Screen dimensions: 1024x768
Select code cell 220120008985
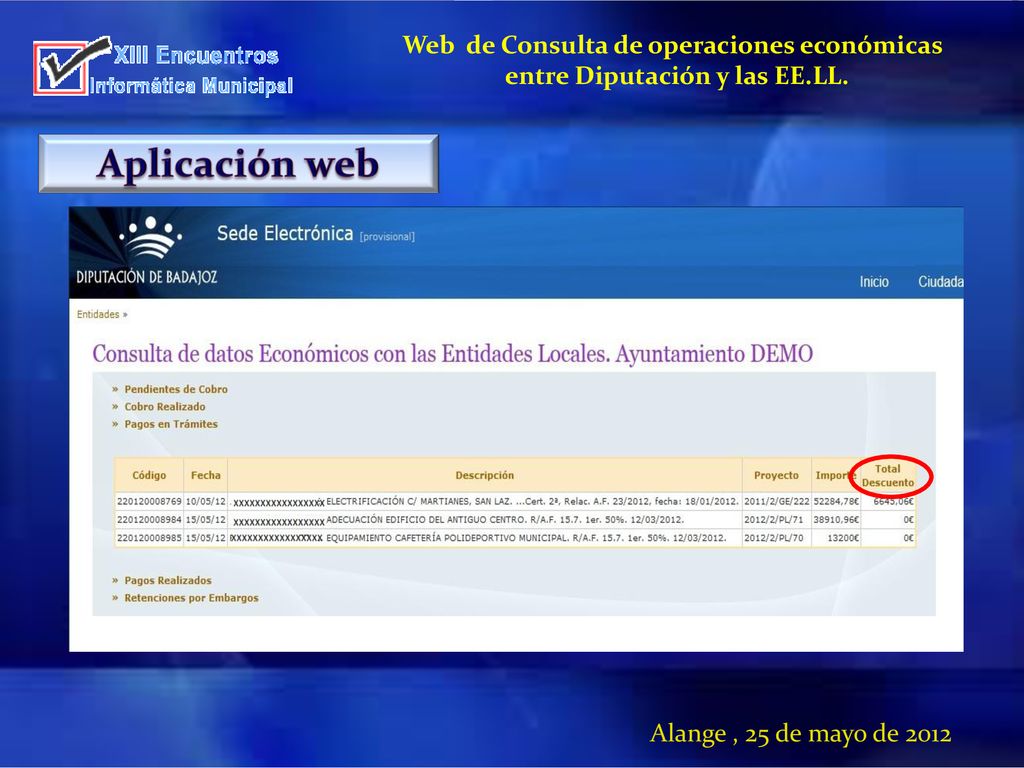click(x=149, y=538)
